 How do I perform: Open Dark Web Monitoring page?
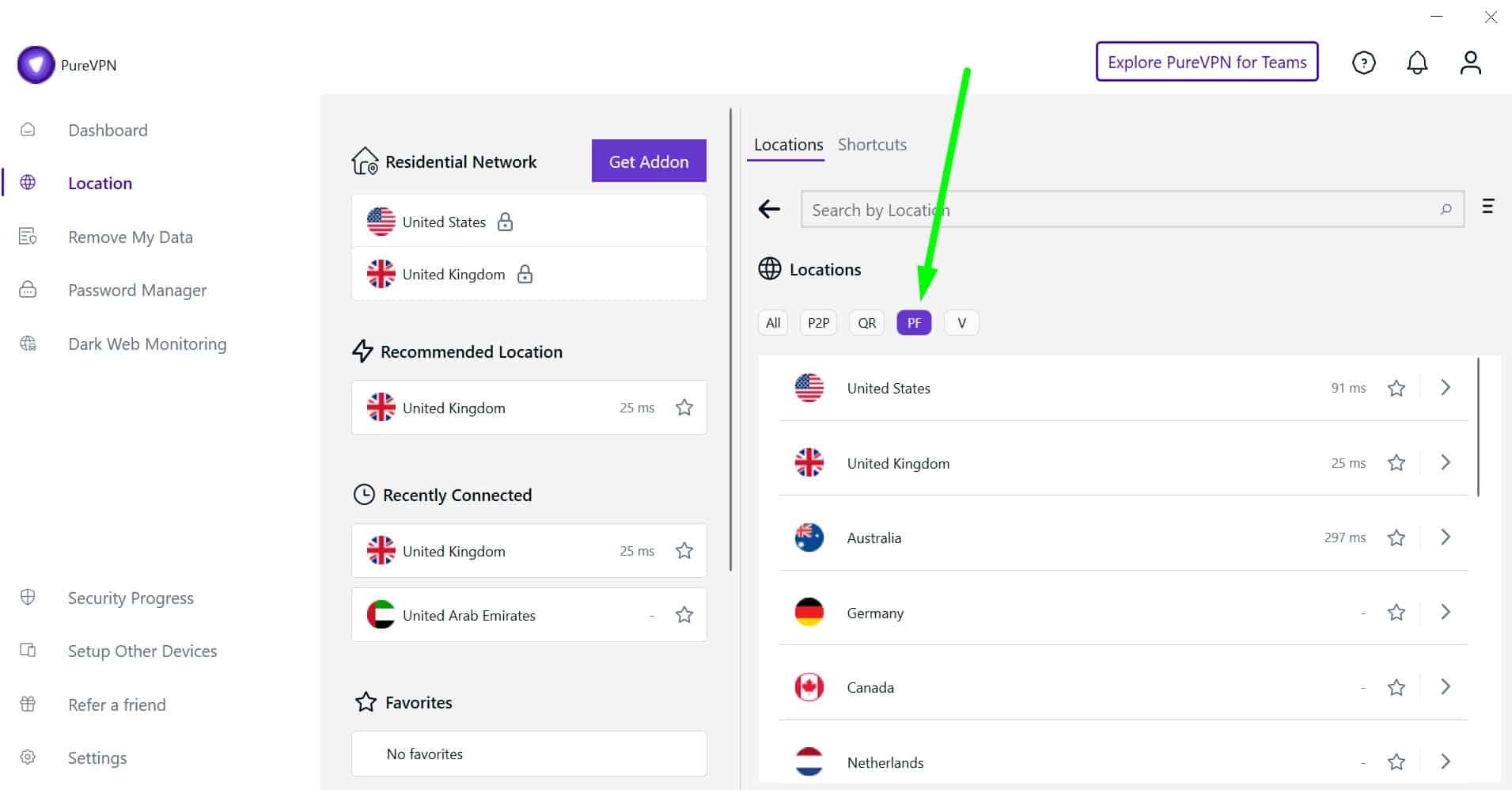tap(147, 344)
